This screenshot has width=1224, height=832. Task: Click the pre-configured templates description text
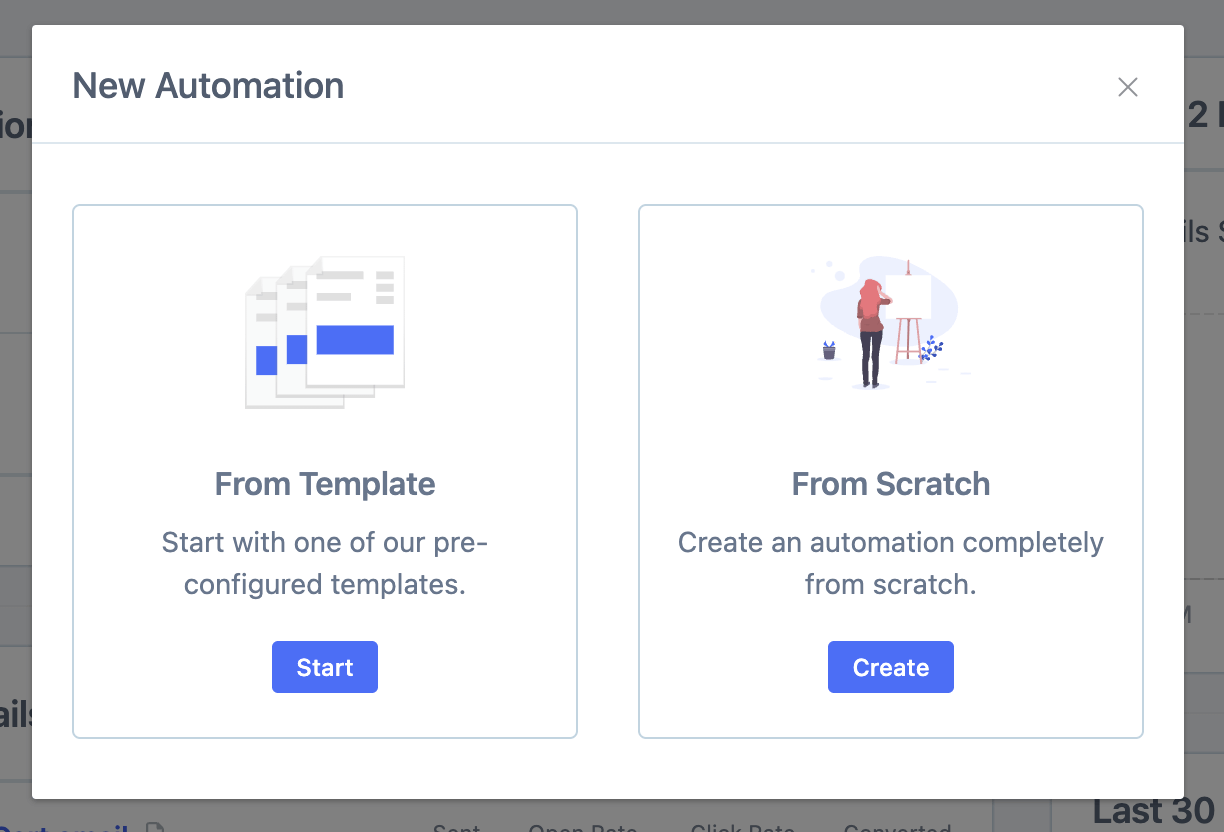pos(324,563)
